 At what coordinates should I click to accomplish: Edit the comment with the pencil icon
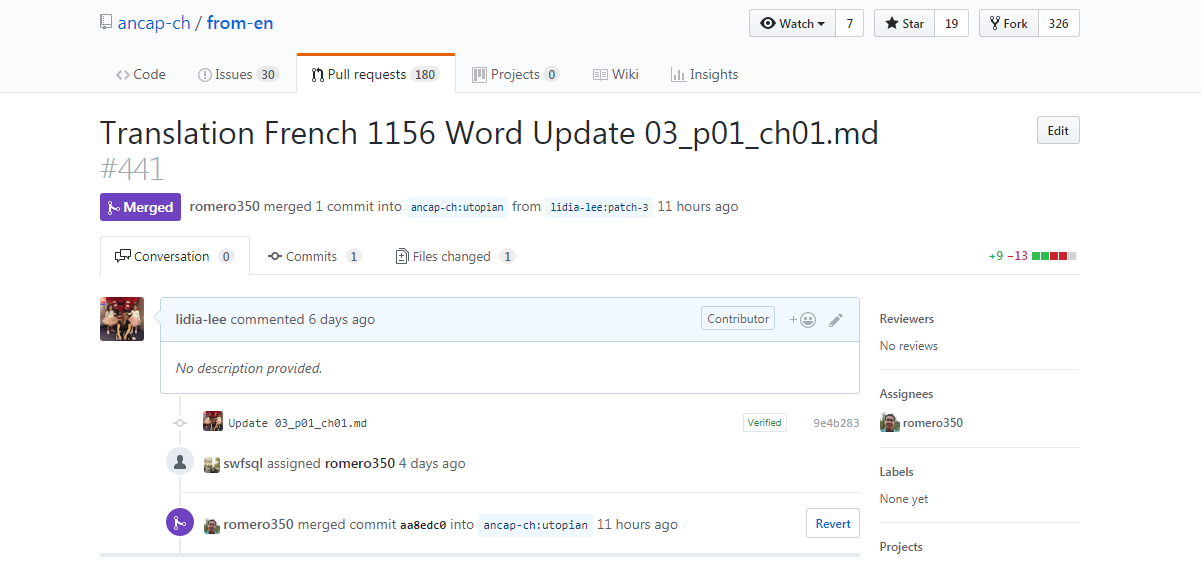click(836, 320)
